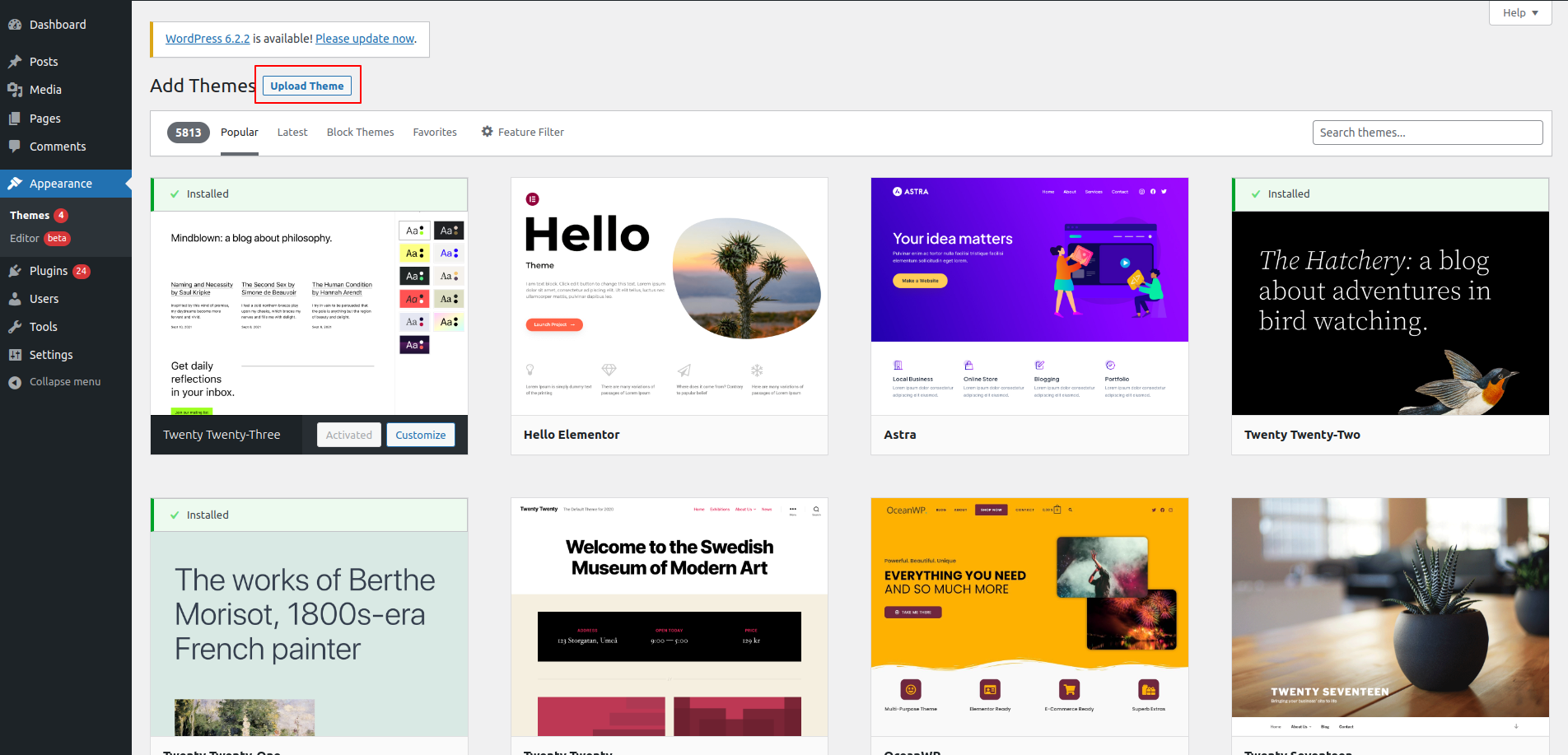Select the Tools icon

pos(16,326)
